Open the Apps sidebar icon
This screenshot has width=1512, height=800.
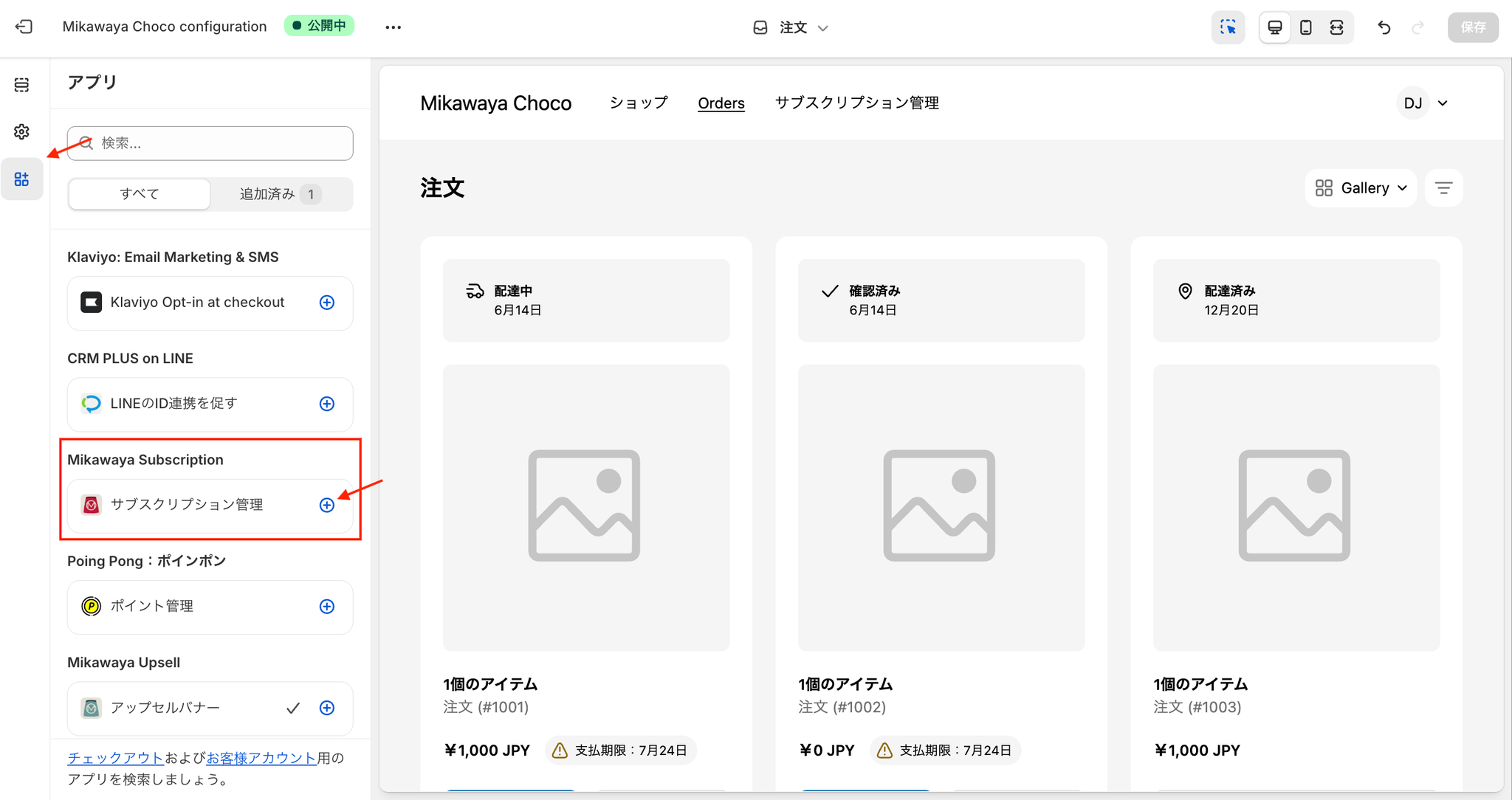[22, 179]
